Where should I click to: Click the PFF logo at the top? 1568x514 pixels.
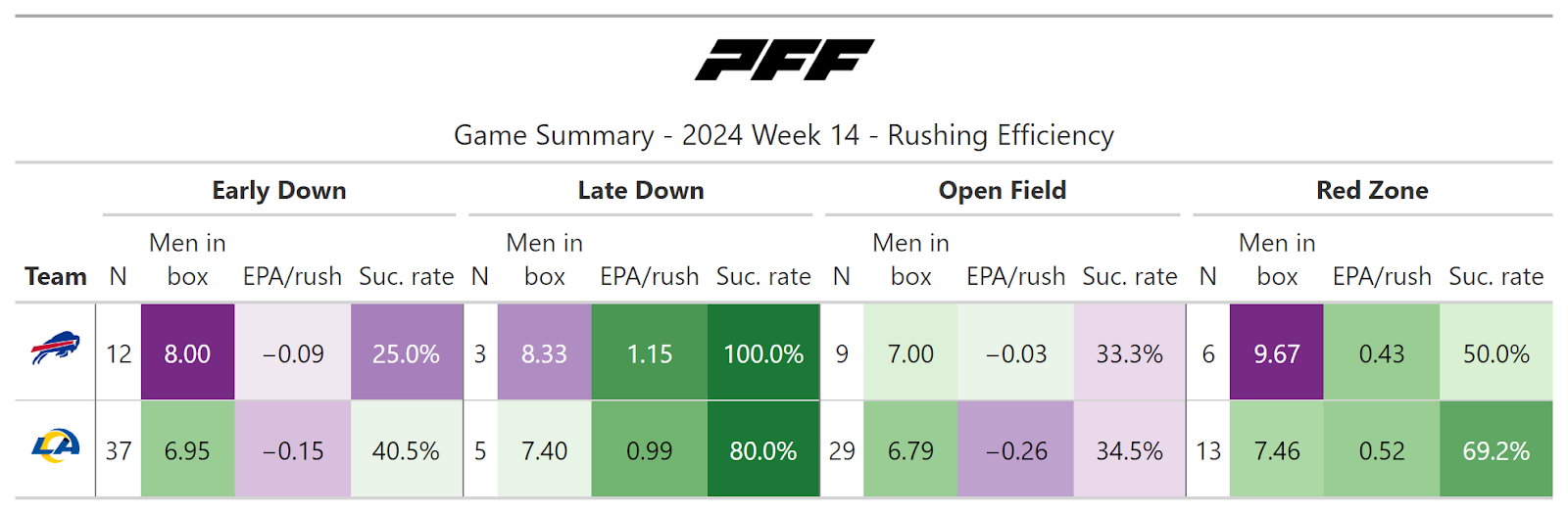click(784, 61)
